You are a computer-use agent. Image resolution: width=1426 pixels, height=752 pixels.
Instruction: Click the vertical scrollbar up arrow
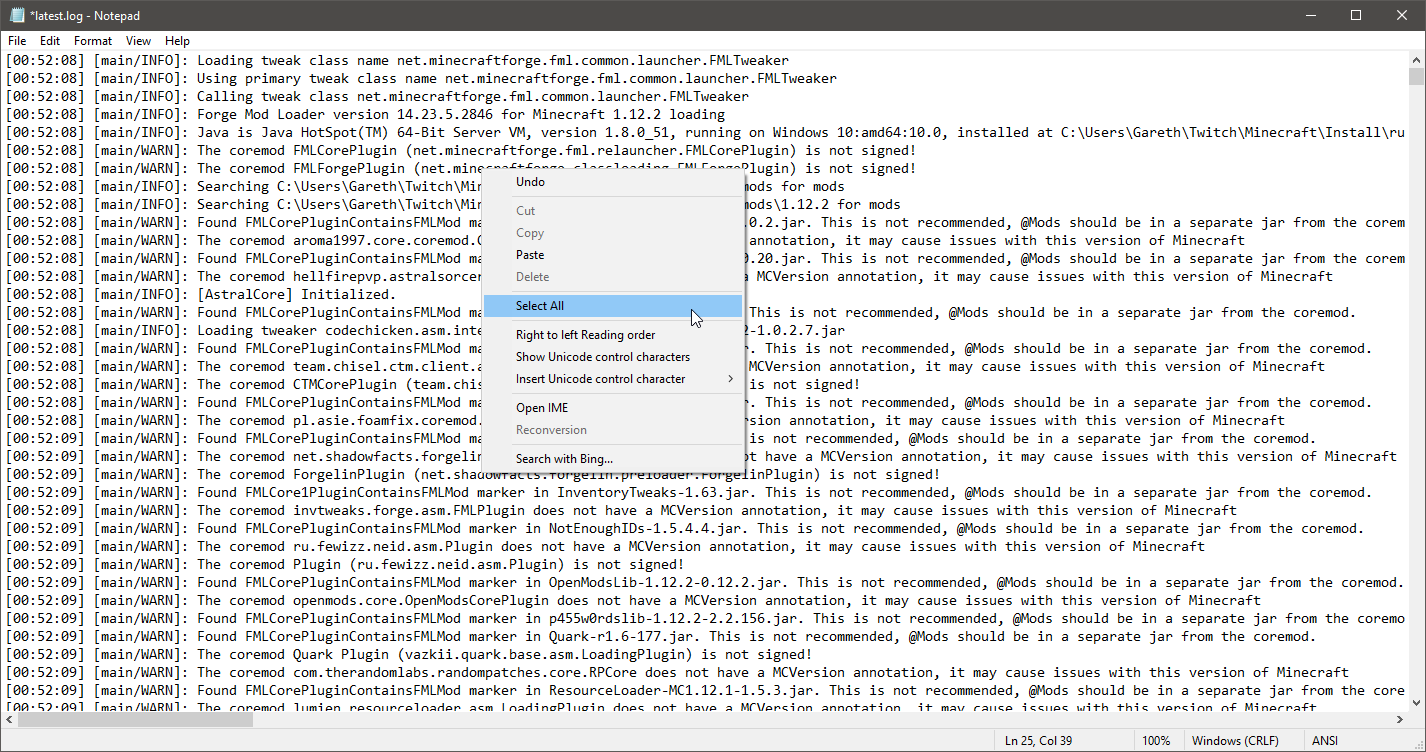click(x=1417, y=60)
